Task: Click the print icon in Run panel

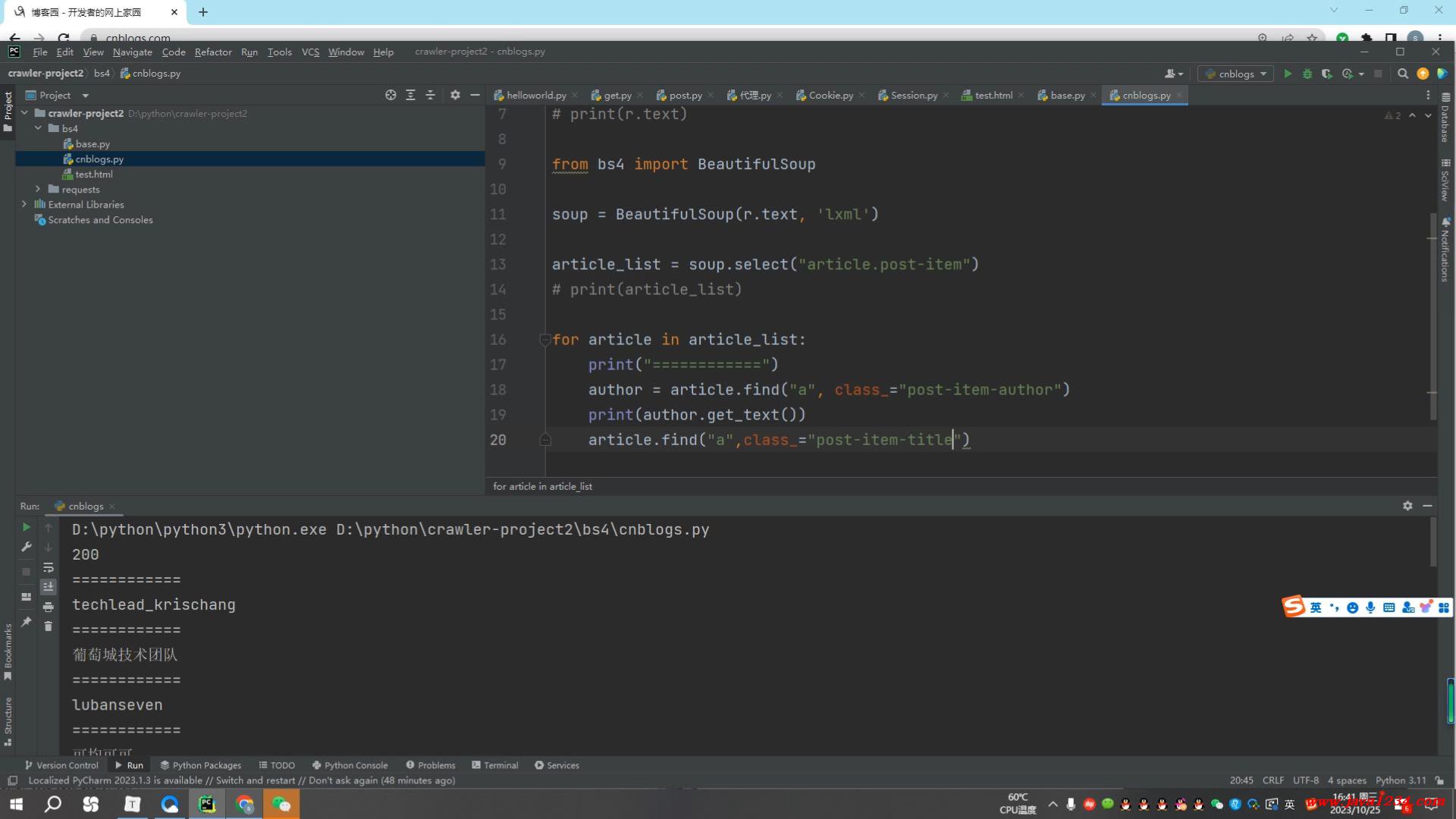Action: [x=49, y=607]
